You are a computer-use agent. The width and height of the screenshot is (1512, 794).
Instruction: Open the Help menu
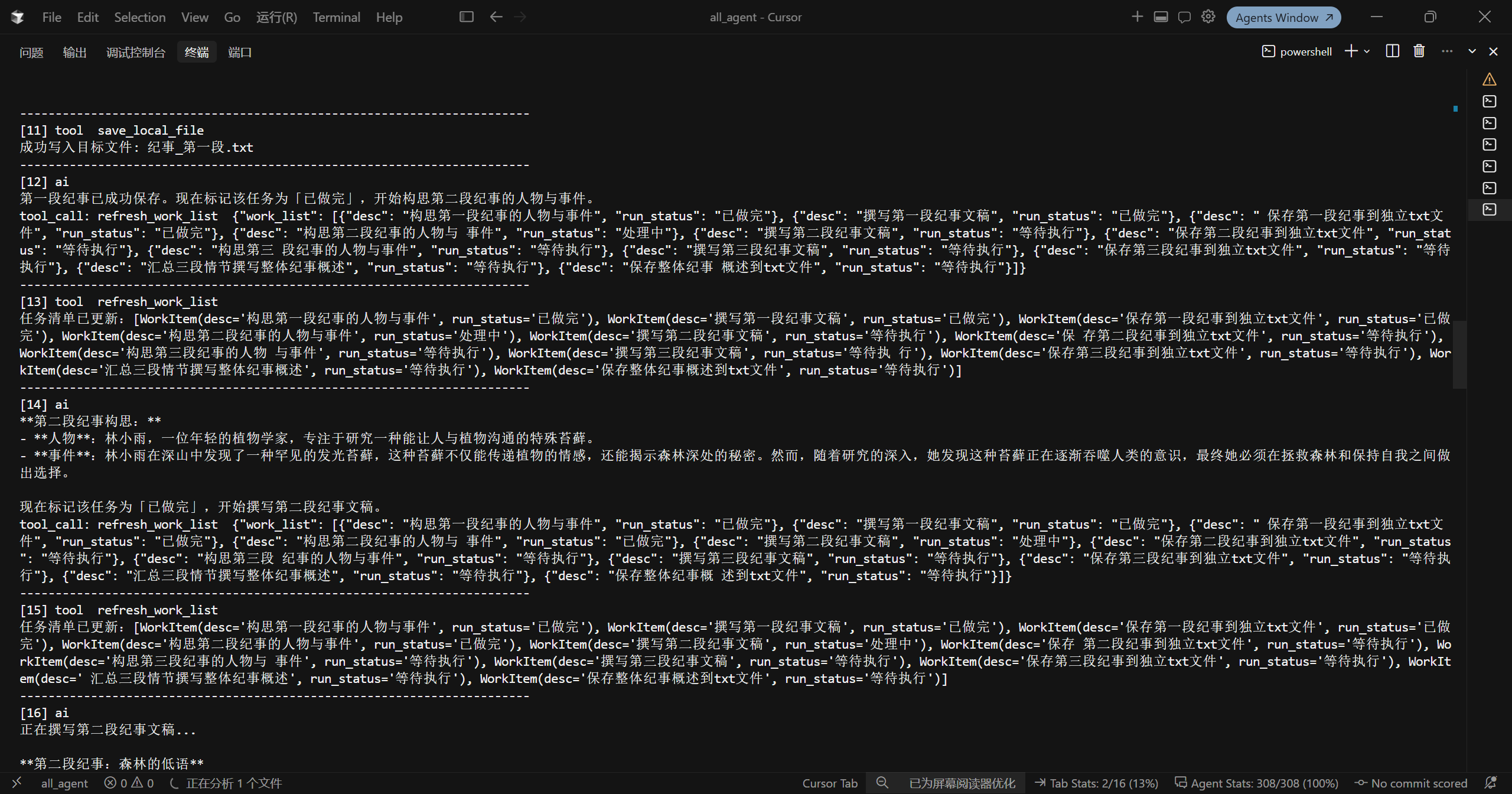coord(389,17)
